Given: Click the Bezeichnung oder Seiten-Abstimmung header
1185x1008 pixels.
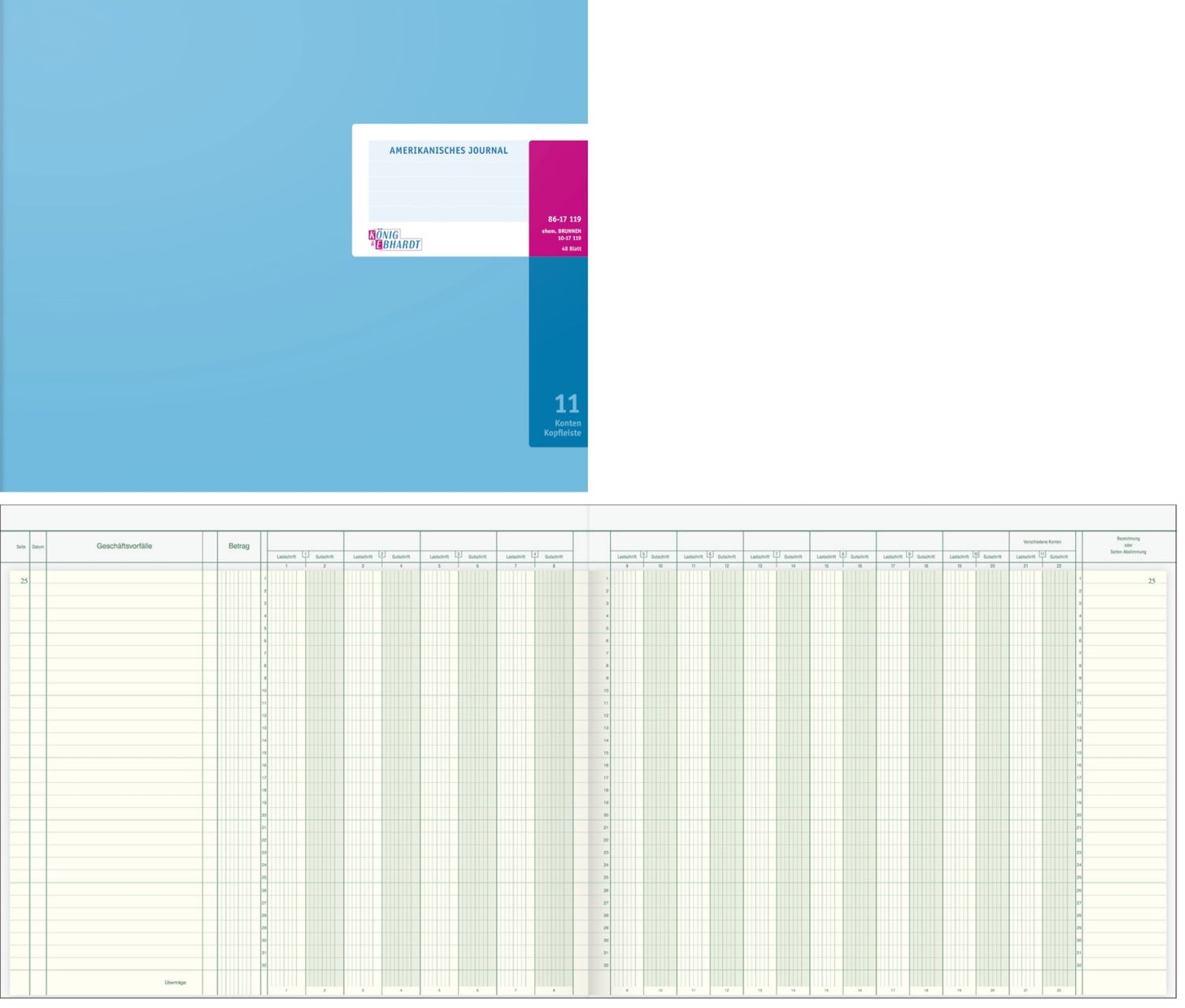Looking at the screenshot, I should point(1128,545).
